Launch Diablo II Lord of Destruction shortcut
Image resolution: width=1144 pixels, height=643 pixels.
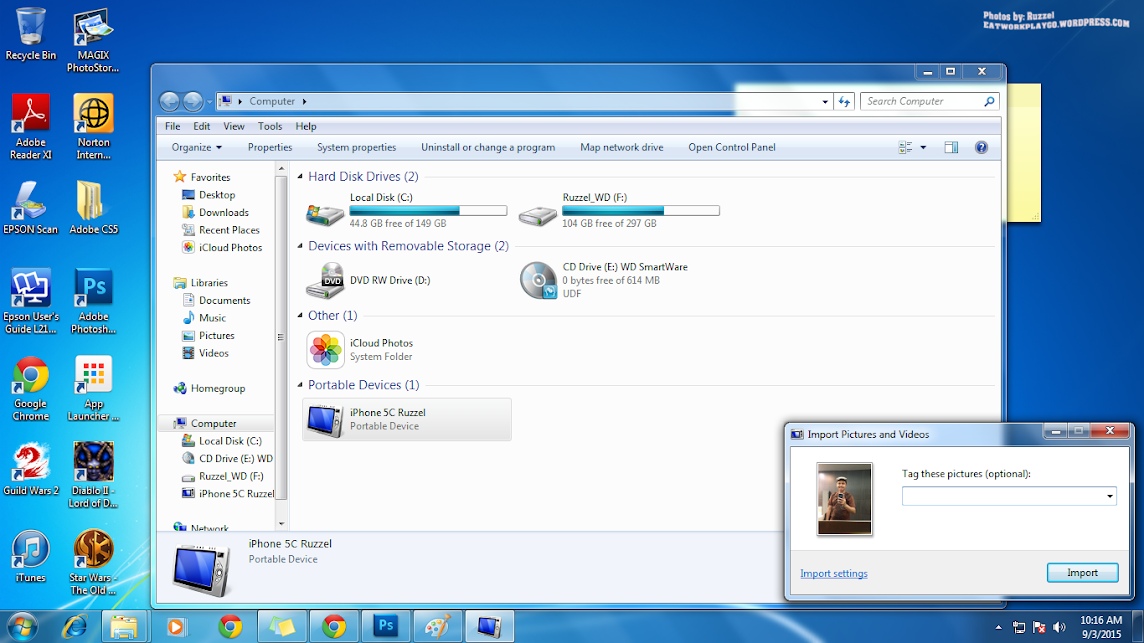coord(93,474)
